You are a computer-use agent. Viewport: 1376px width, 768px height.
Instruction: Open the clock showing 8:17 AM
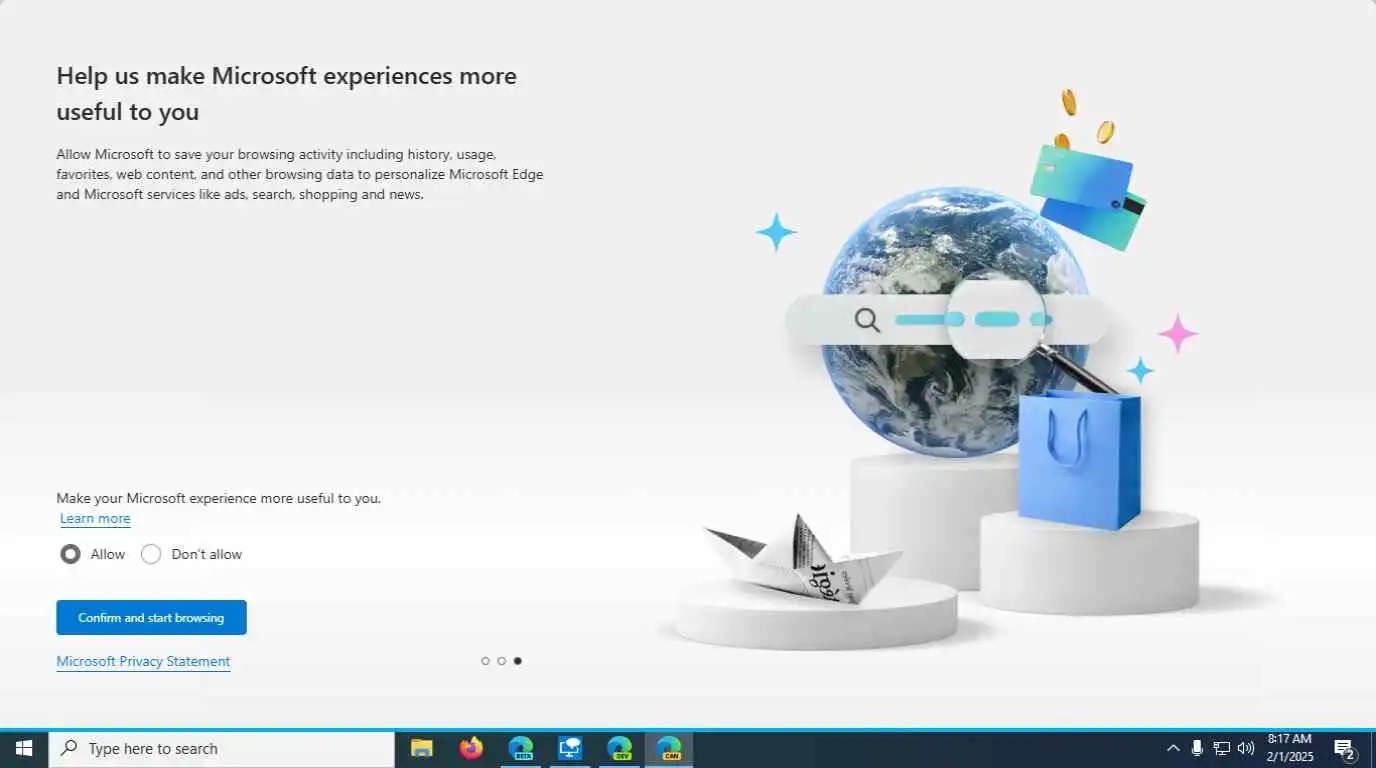click(x=1290, y=748)
